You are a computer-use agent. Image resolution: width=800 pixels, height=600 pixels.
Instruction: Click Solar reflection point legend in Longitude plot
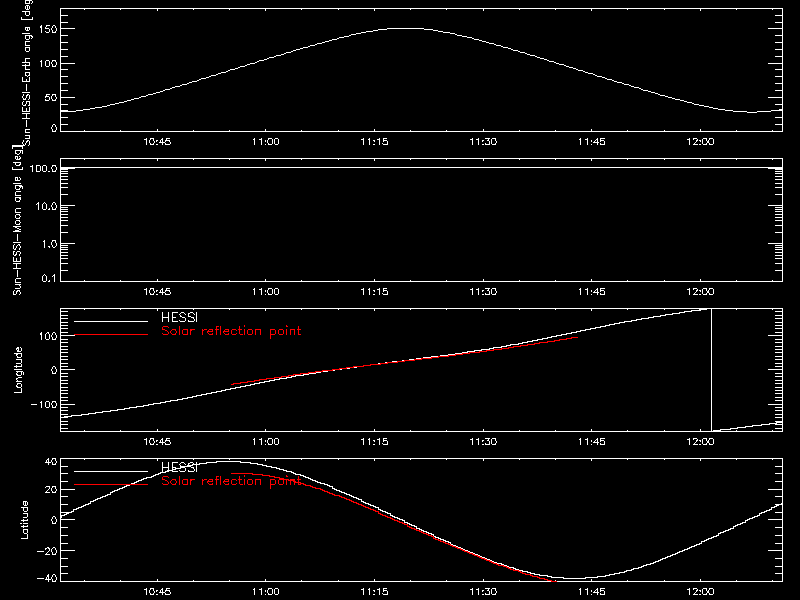[231, 331]
